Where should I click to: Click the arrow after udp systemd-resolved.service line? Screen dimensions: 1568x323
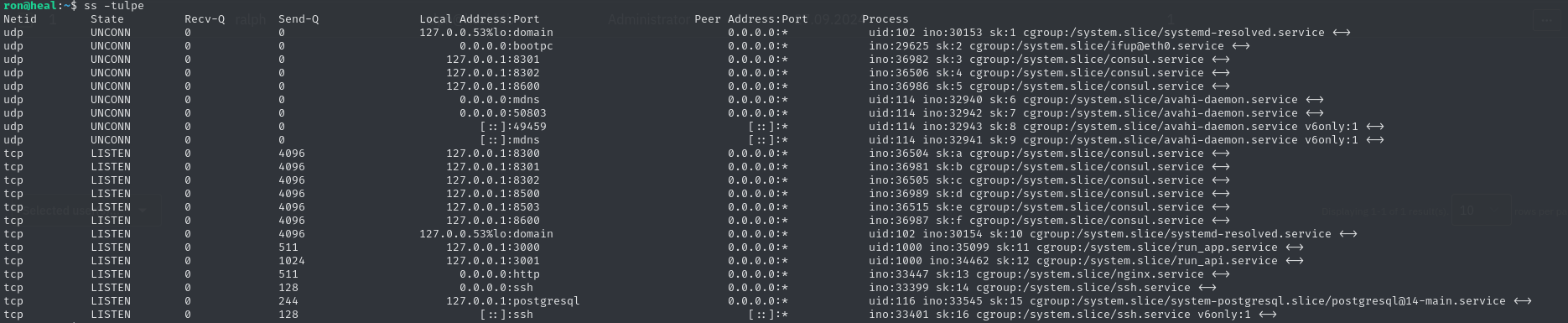click(x=1342, y=33)
